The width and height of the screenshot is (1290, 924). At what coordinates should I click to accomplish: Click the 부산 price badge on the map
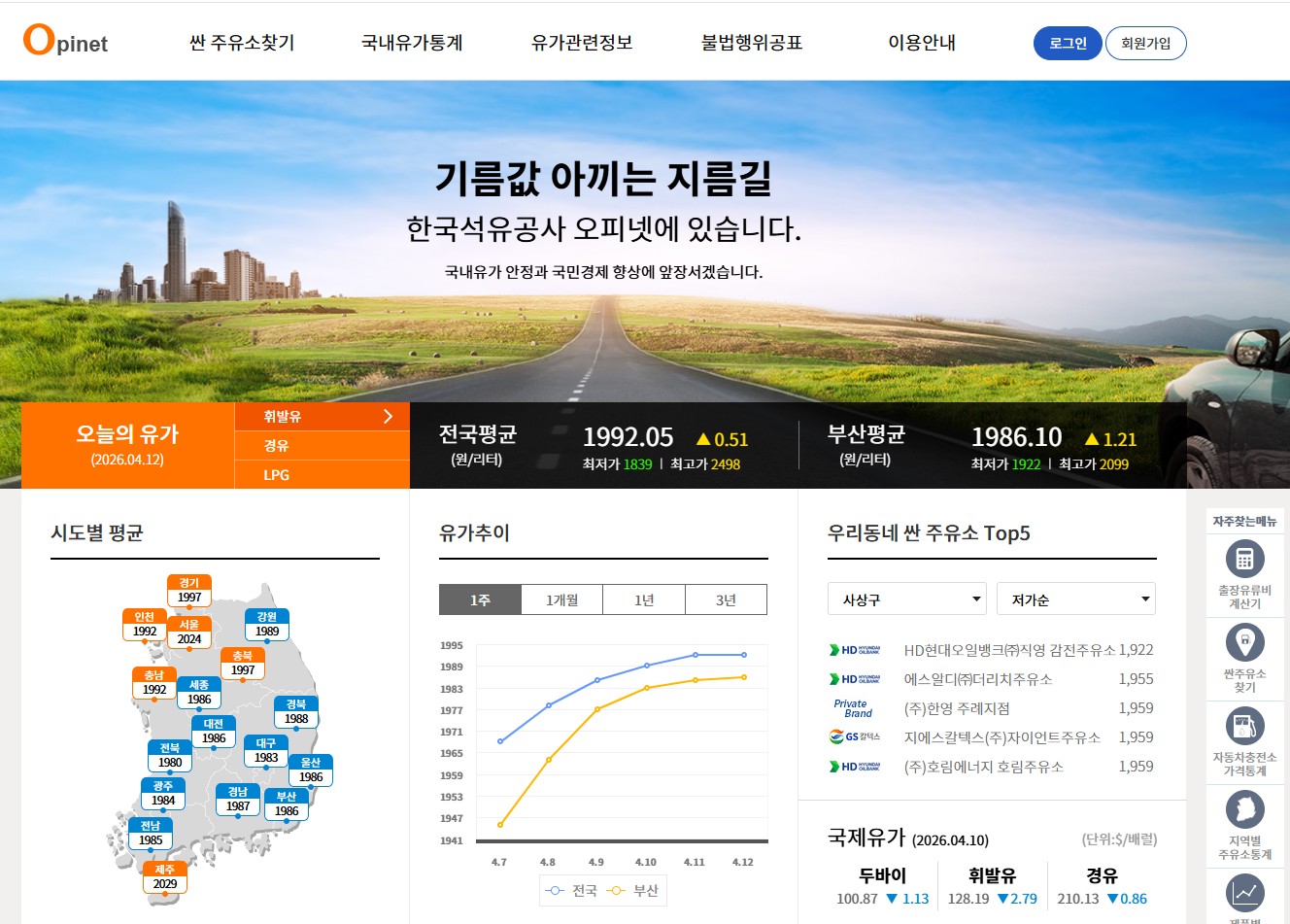click(286, 801)
